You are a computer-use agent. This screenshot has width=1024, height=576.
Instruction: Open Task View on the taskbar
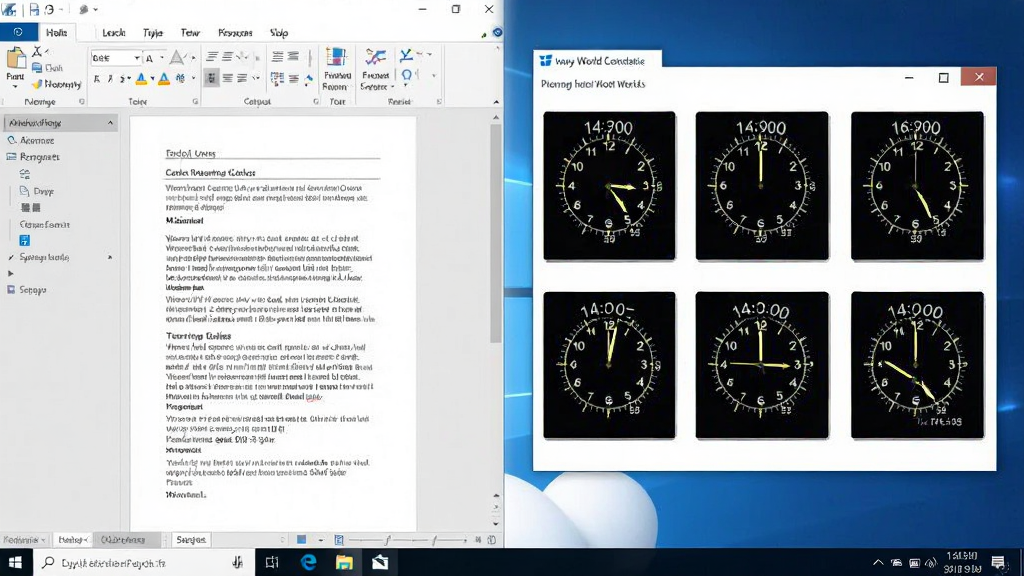(x=272, y=562)
